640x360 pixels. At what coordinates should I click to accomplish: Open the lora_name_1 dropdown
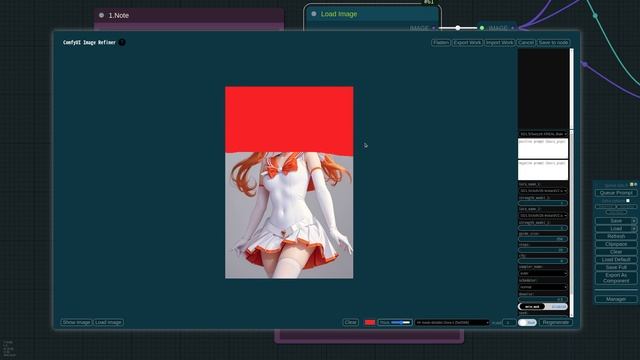click(x=543, y=191)
